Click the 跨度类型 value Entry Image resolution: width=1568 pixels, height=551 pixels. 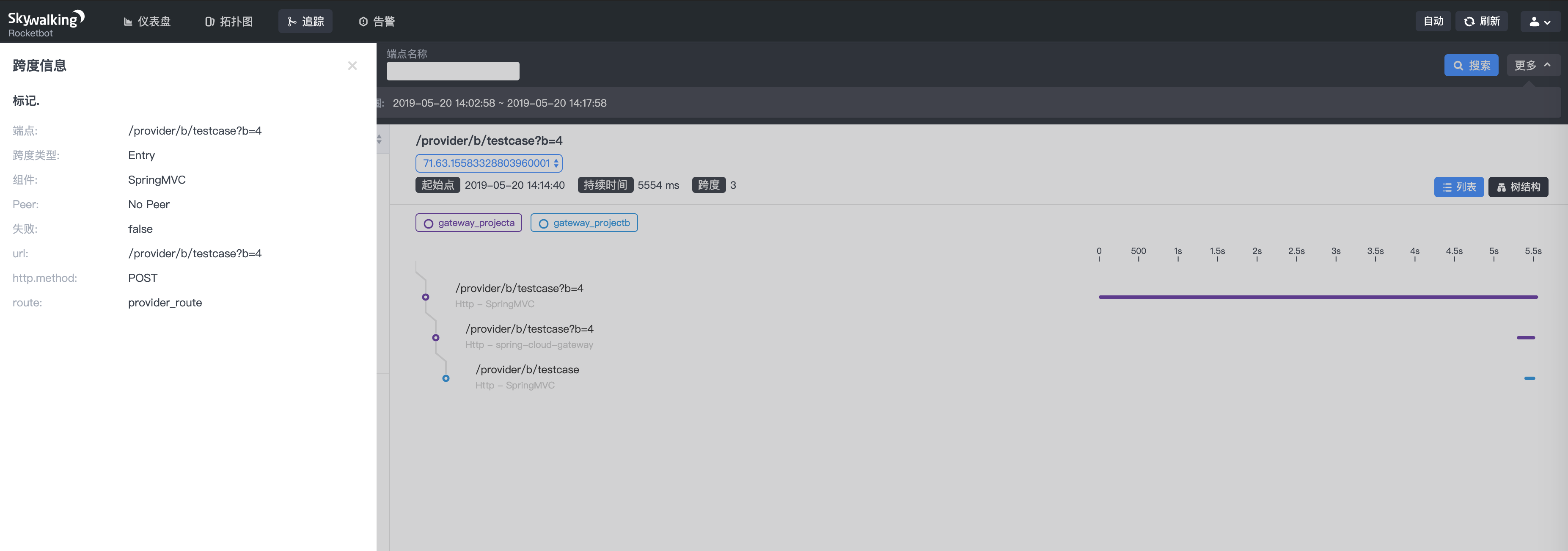pyautogui.click(x=142, y=155)
